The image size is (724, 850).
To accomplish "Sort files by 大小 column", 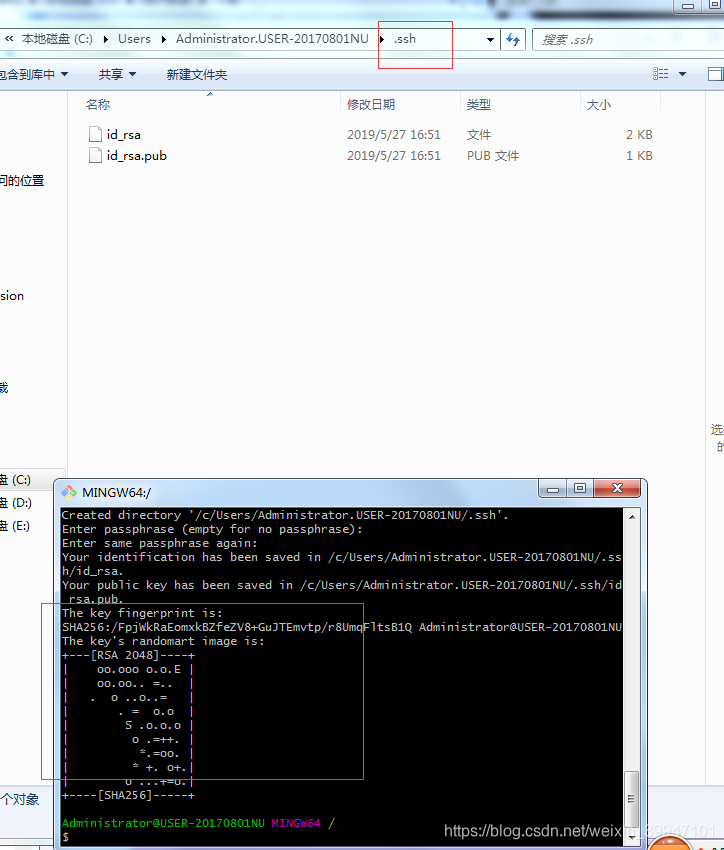I will [x=599, y=105].
